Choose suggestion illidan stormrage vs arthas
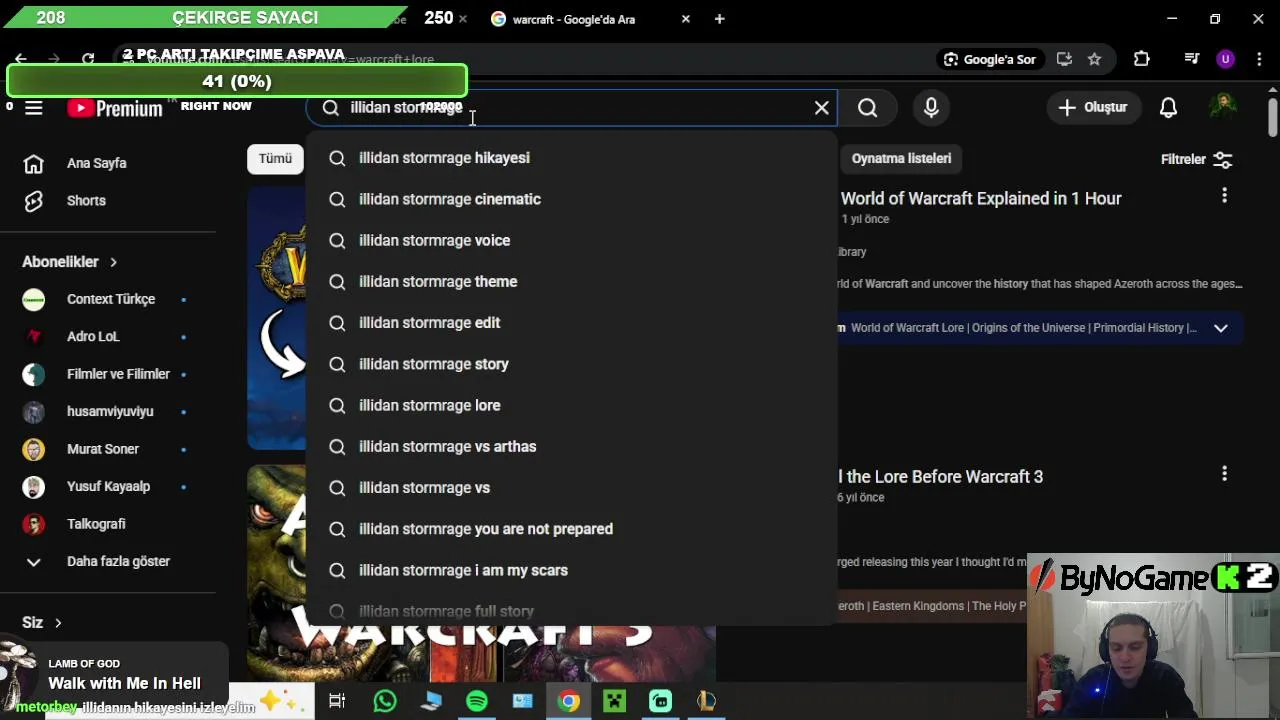Viewport: 1280px width, 720px height. pyautogui.click(x=571, y=447)
